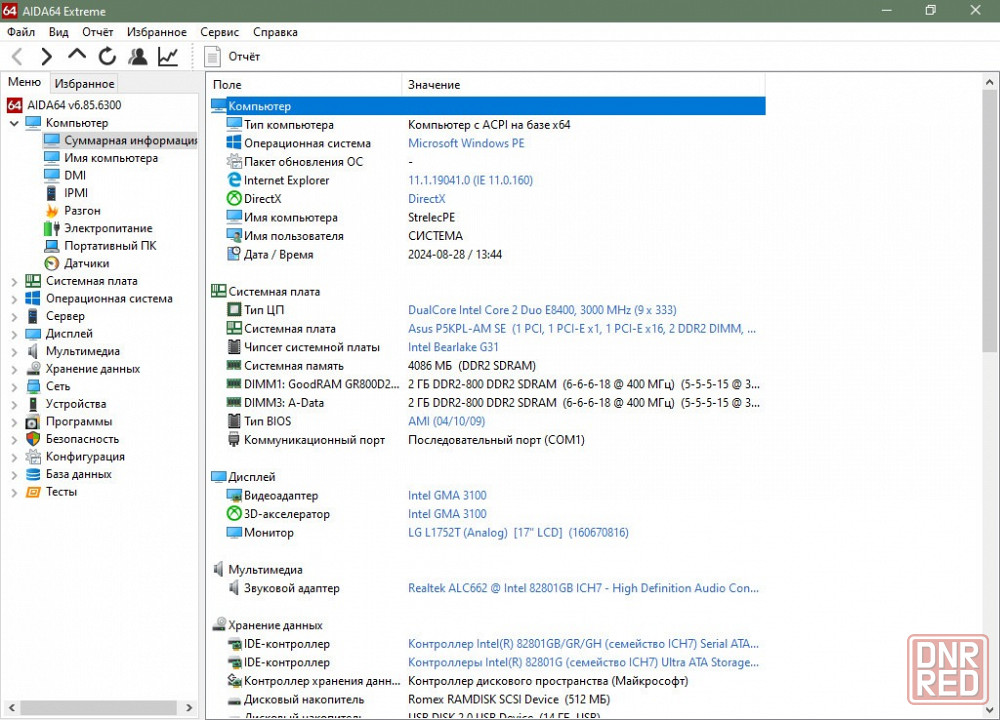Expand the Программы tree node
This screenshot has width=1000, height=720.
[x=14, y=422]
